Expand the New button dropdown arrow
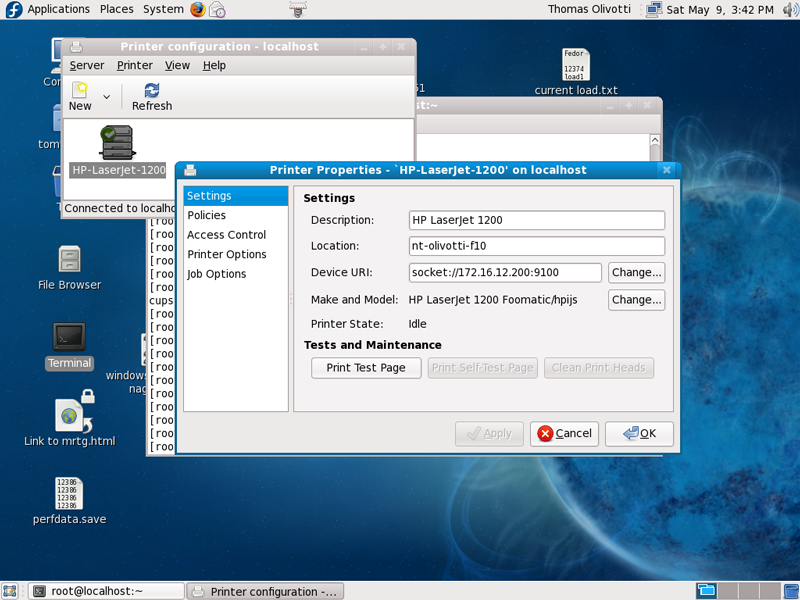This screenshot has height=600, width=800. pos(106,96)
